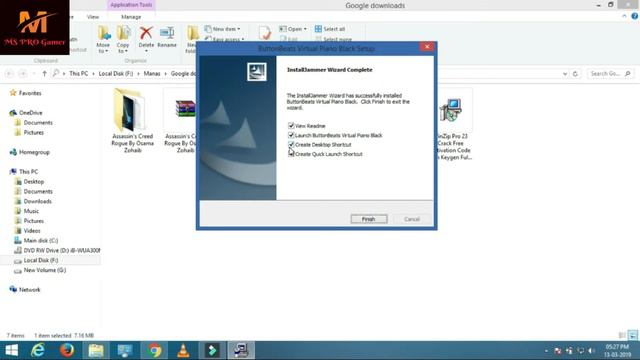
Task: Click Local Disk (F:) in address breadcrumb
Action: pos(116,73)
